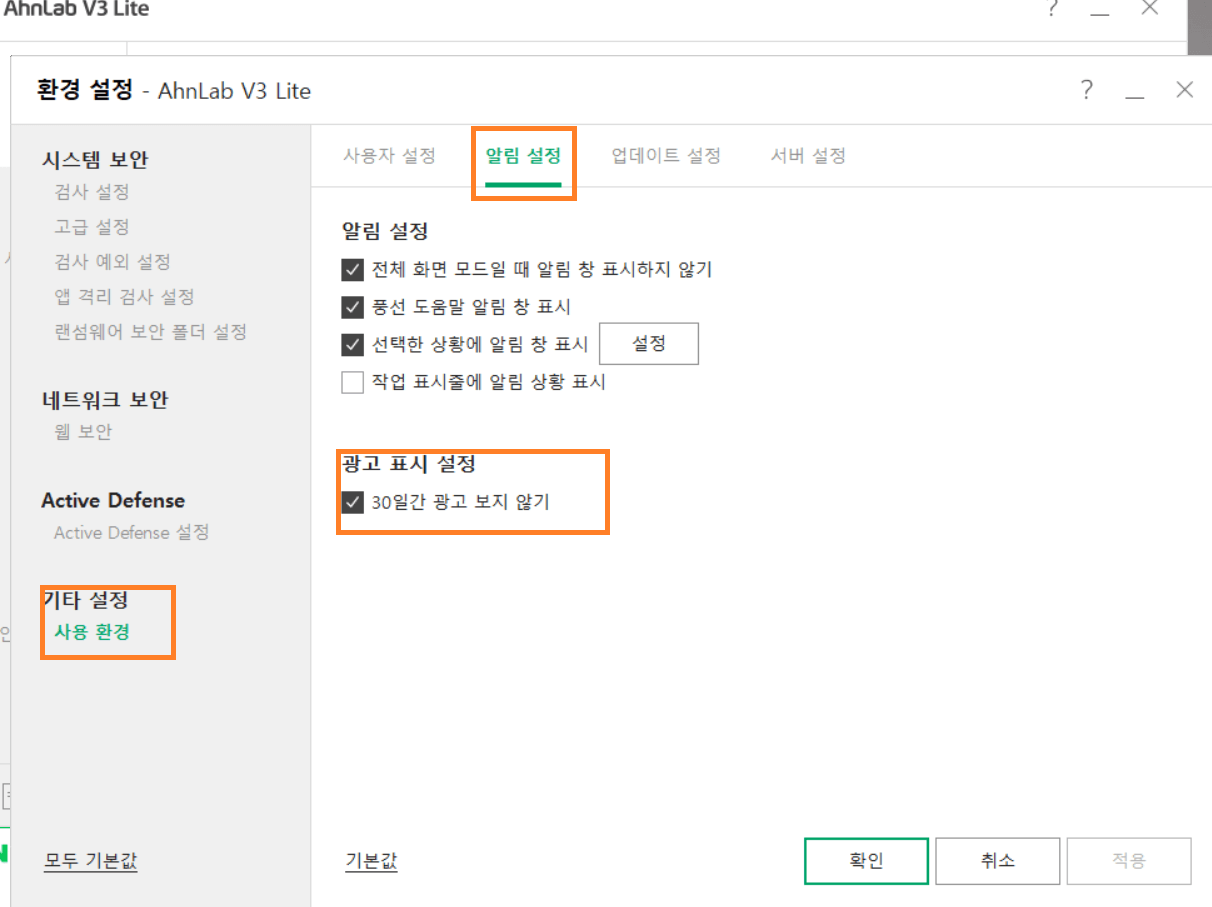Click the 알림 설정 section heading
The height and width of the screenshot is (907, 1212).
pos(385,231)
